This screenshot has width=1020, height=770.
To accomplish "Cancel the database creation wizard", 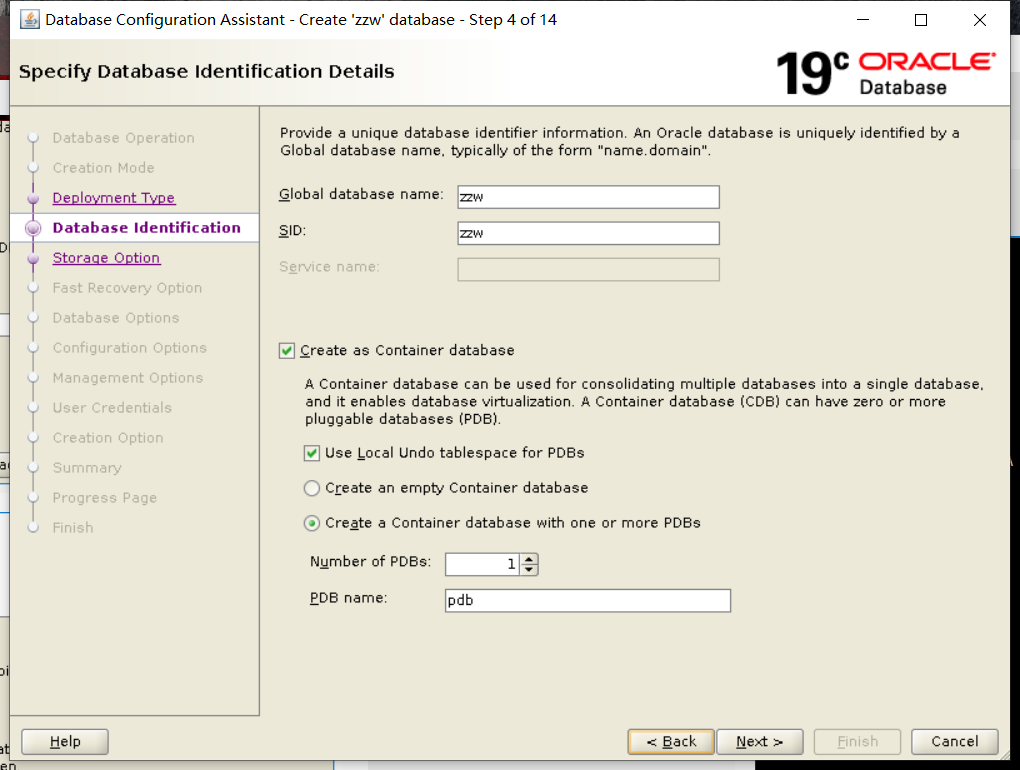I will [954, 741].
